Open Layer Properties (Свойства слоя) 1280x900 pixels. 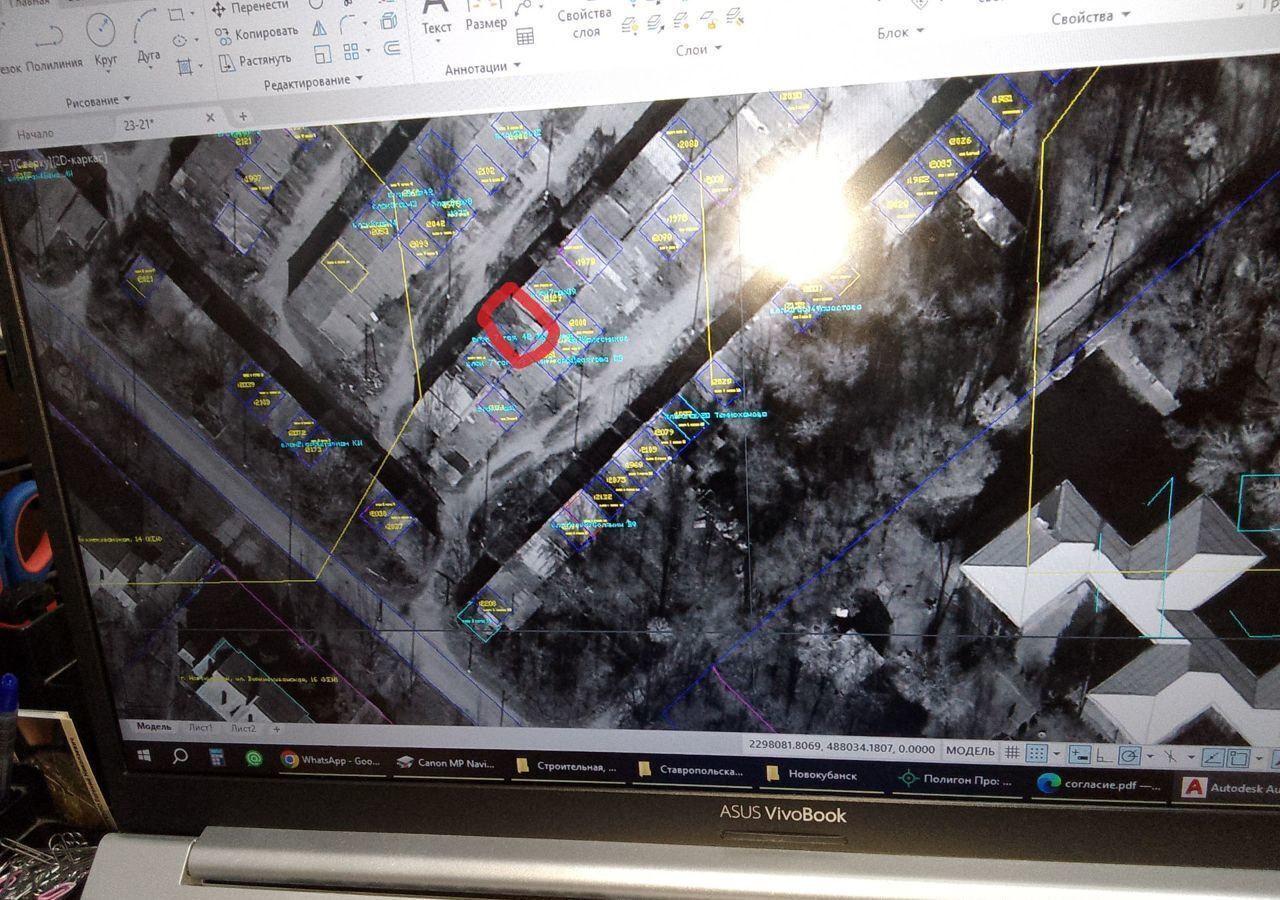tap(585, 22)
